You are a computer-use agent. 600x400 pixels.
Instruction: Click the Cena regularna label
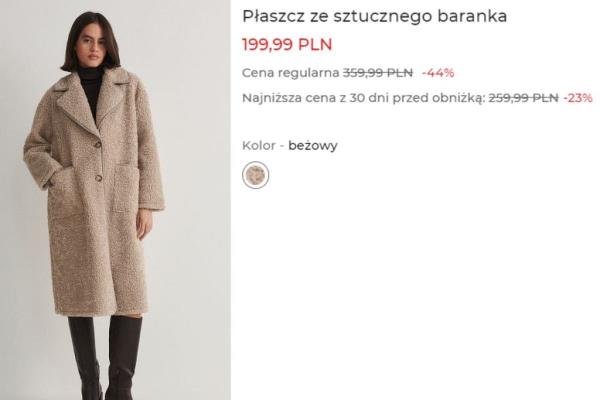point(291,73)
